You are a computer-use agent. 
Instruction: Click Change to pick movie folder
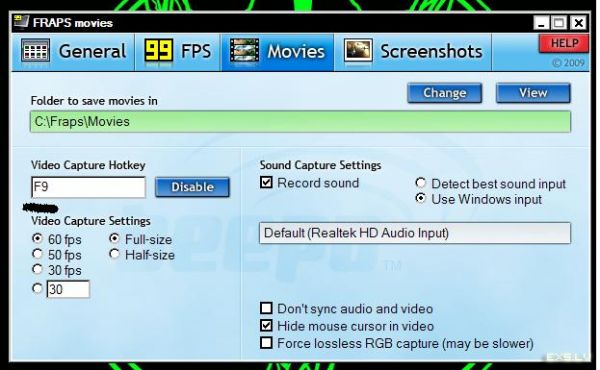coord(445,93)
